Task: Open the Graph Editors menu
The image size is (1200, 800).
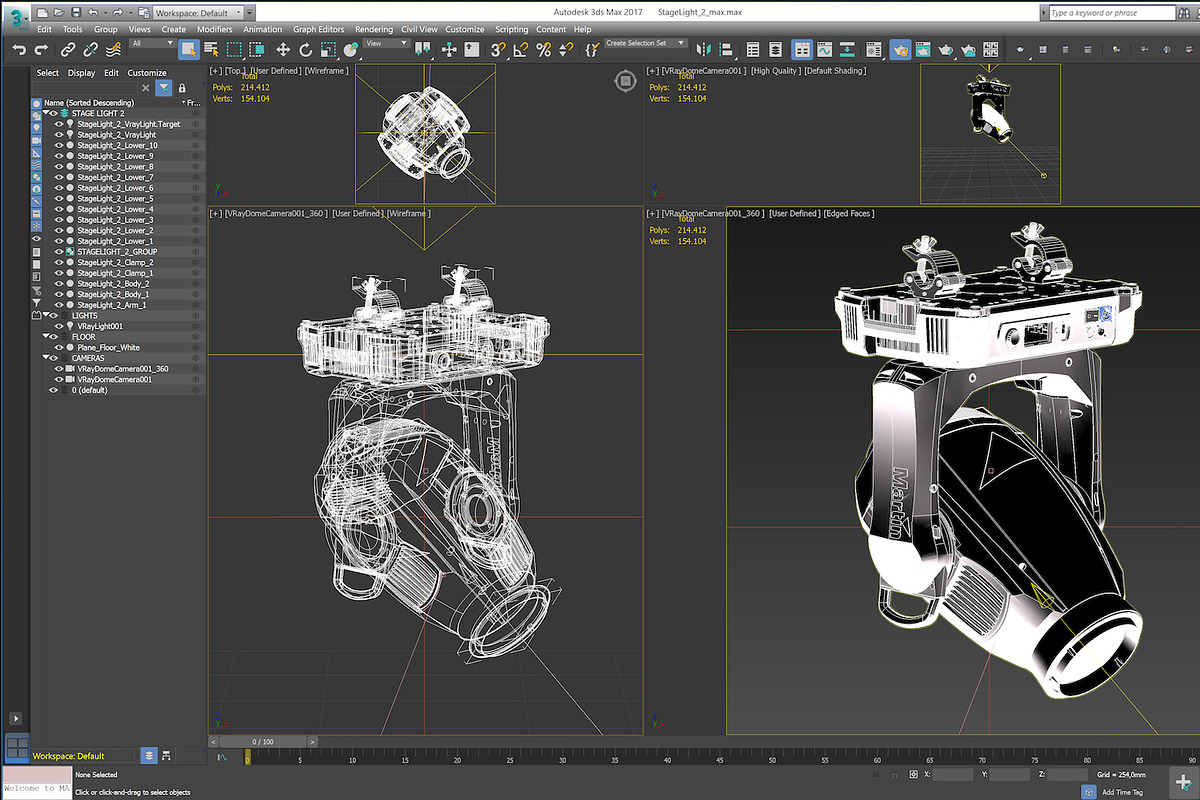Action: pyautogui.click(x=318, y=30)
